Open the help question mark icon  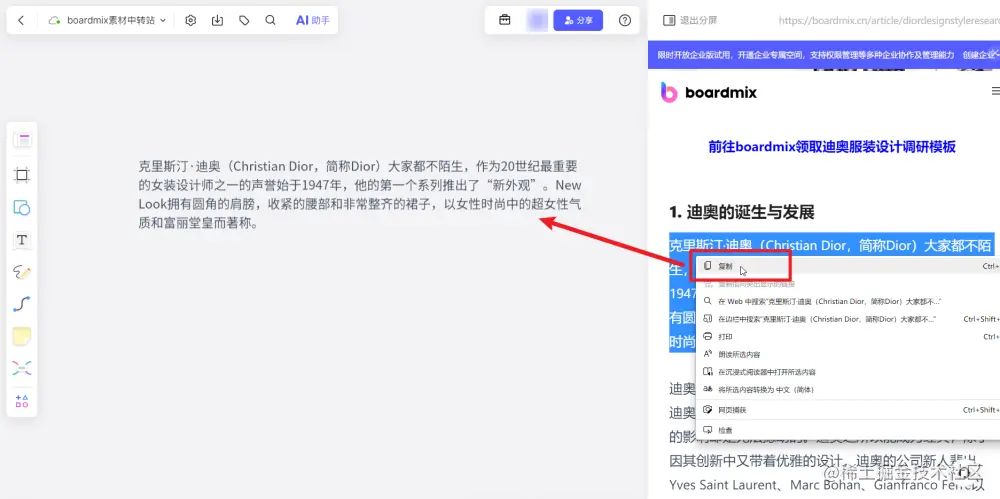coord(625,20)
